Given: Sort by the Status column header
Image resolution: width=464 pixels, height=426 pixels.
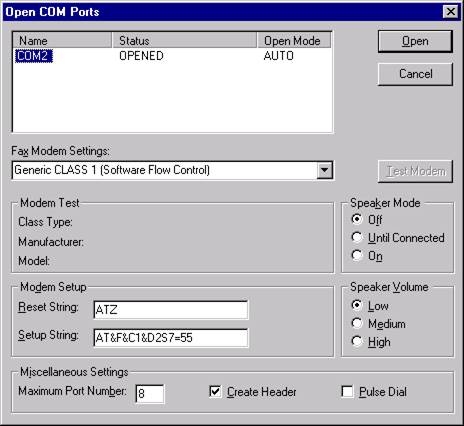Looking at the screenshot, I should pos(184,41).
